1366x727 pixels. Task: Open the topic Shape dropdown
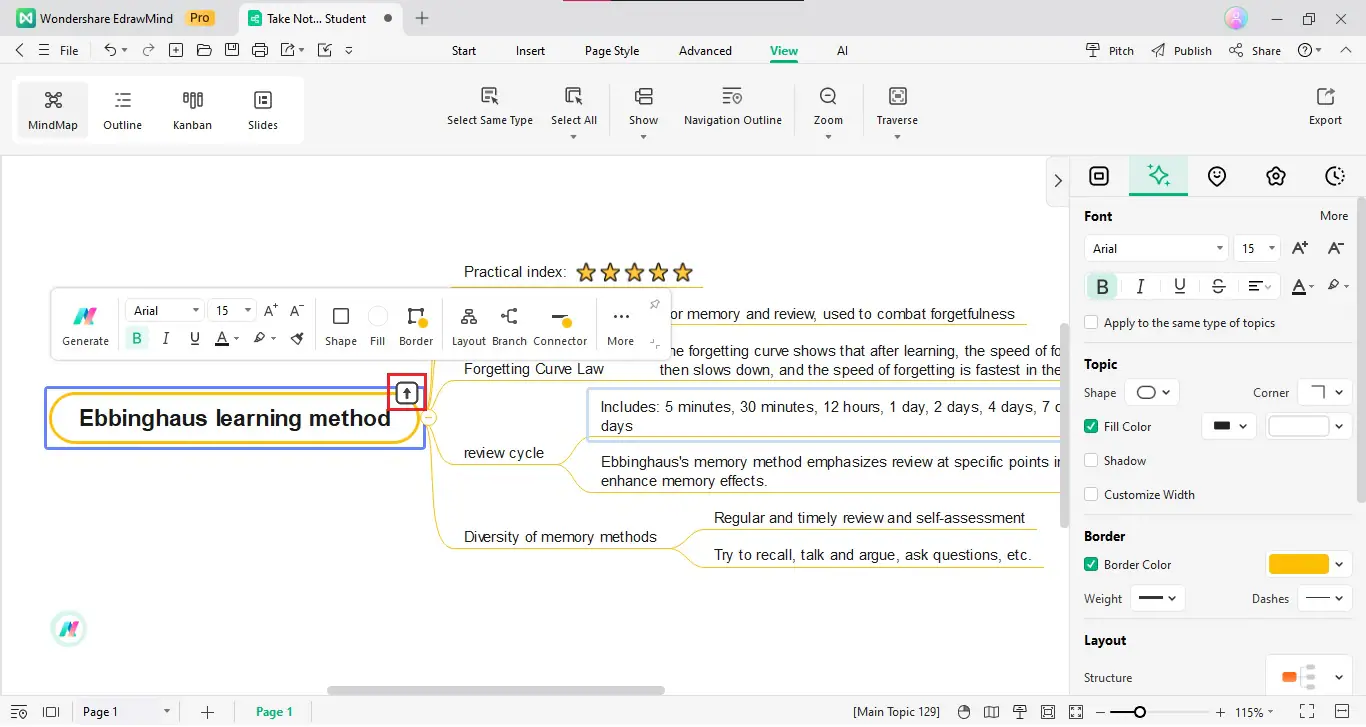pos(1152,392)
